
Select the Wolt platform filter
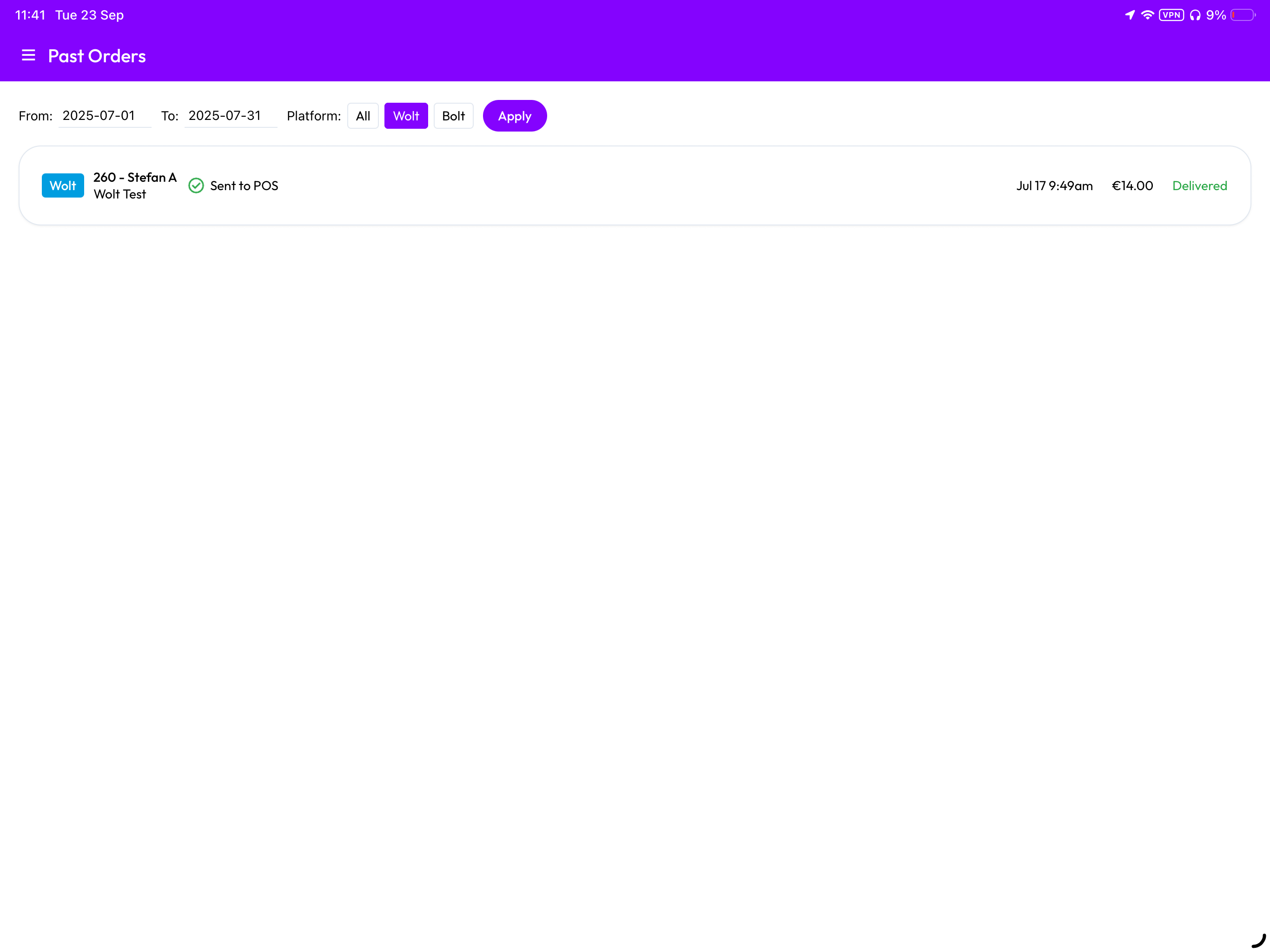coord(406,116)
